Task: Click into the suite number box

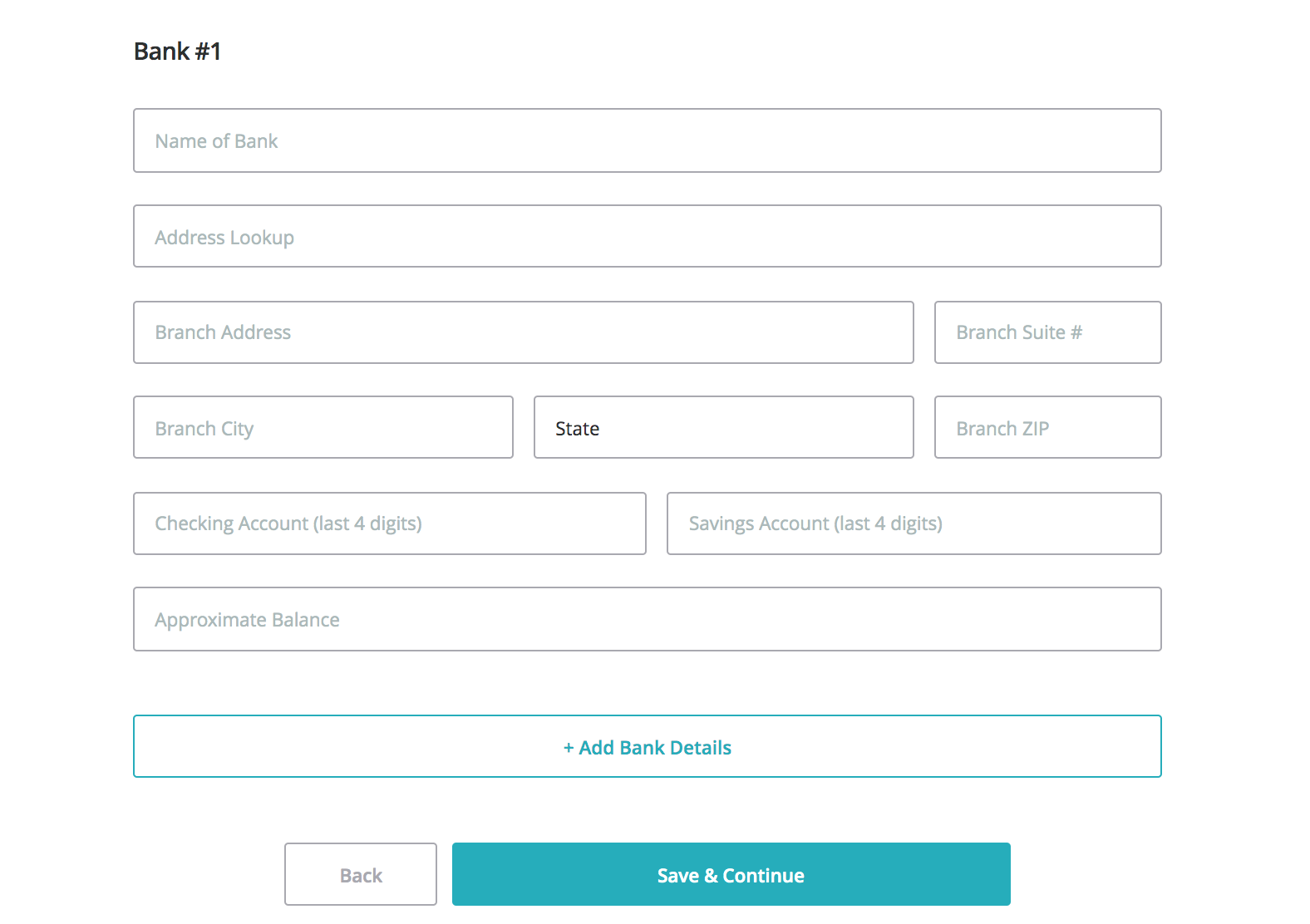Action: click(x=1047, y=332)
